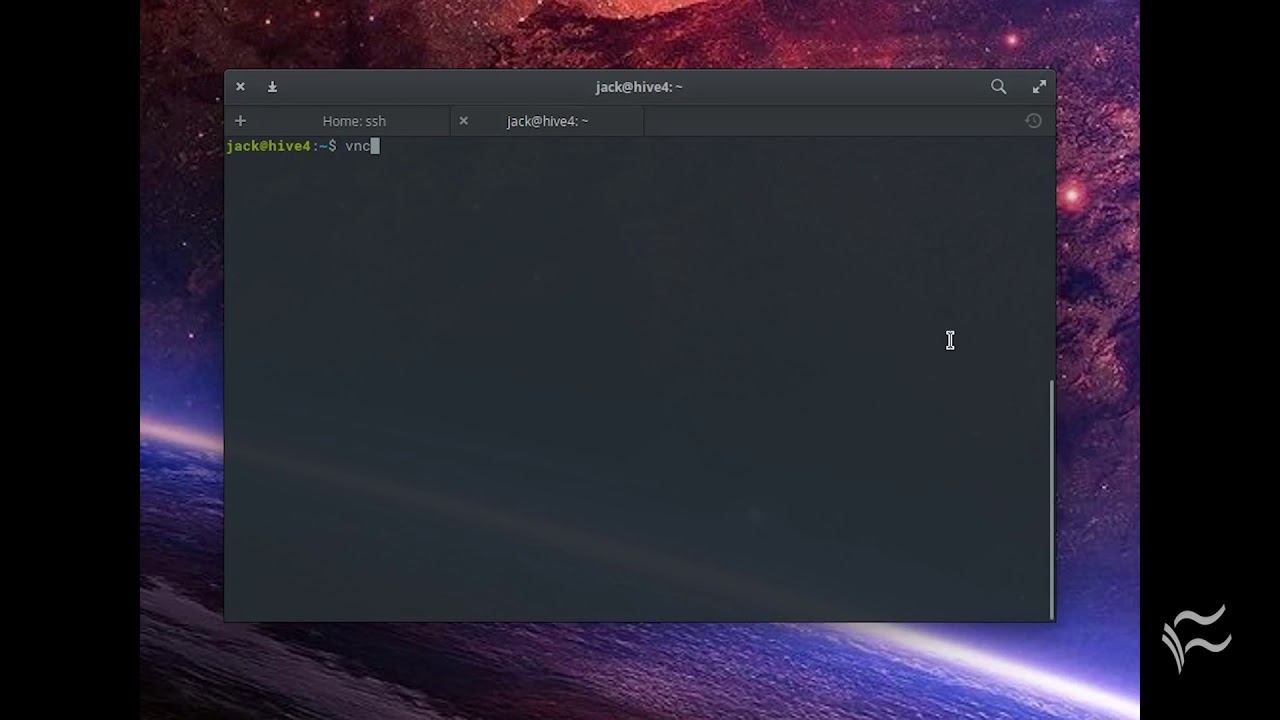Click the "jack@hive4" prompt text
Screen dimensions: 1280x720
pos(268,146)
